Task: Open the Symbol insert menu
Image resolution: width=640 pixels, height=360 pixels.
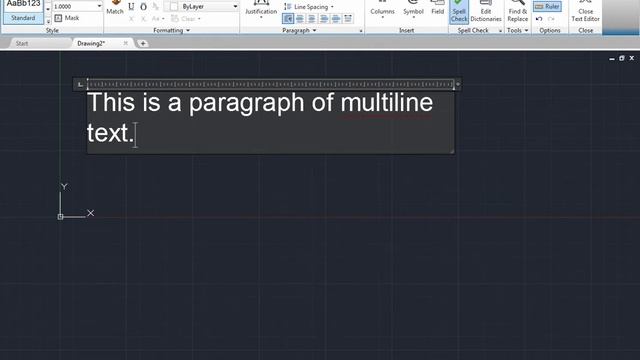Action: pyautogui.click(x=413, y=10)
